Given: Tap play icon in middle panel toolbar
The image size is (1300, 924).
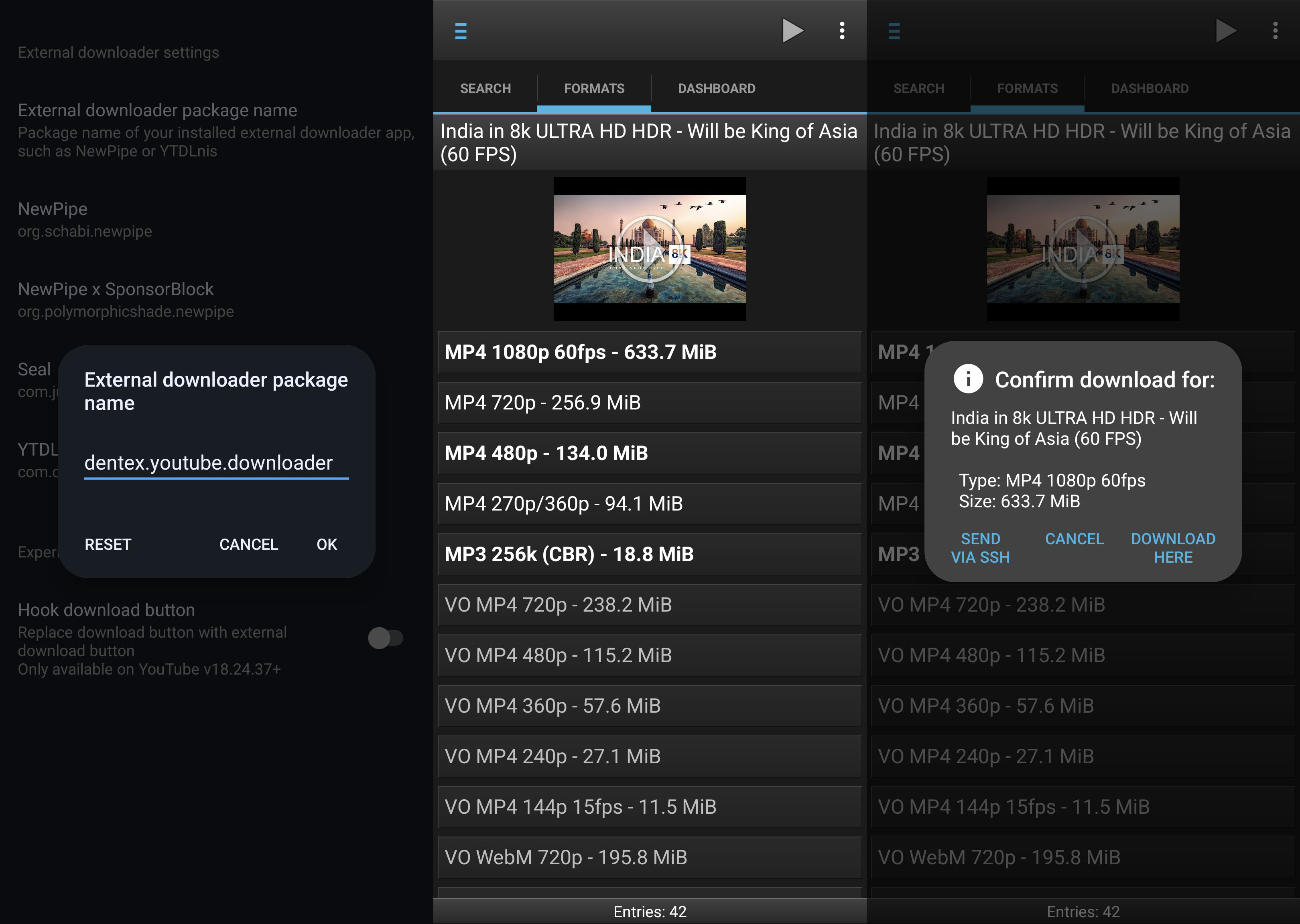Looking at the screenshot, I should pos(792,31).
